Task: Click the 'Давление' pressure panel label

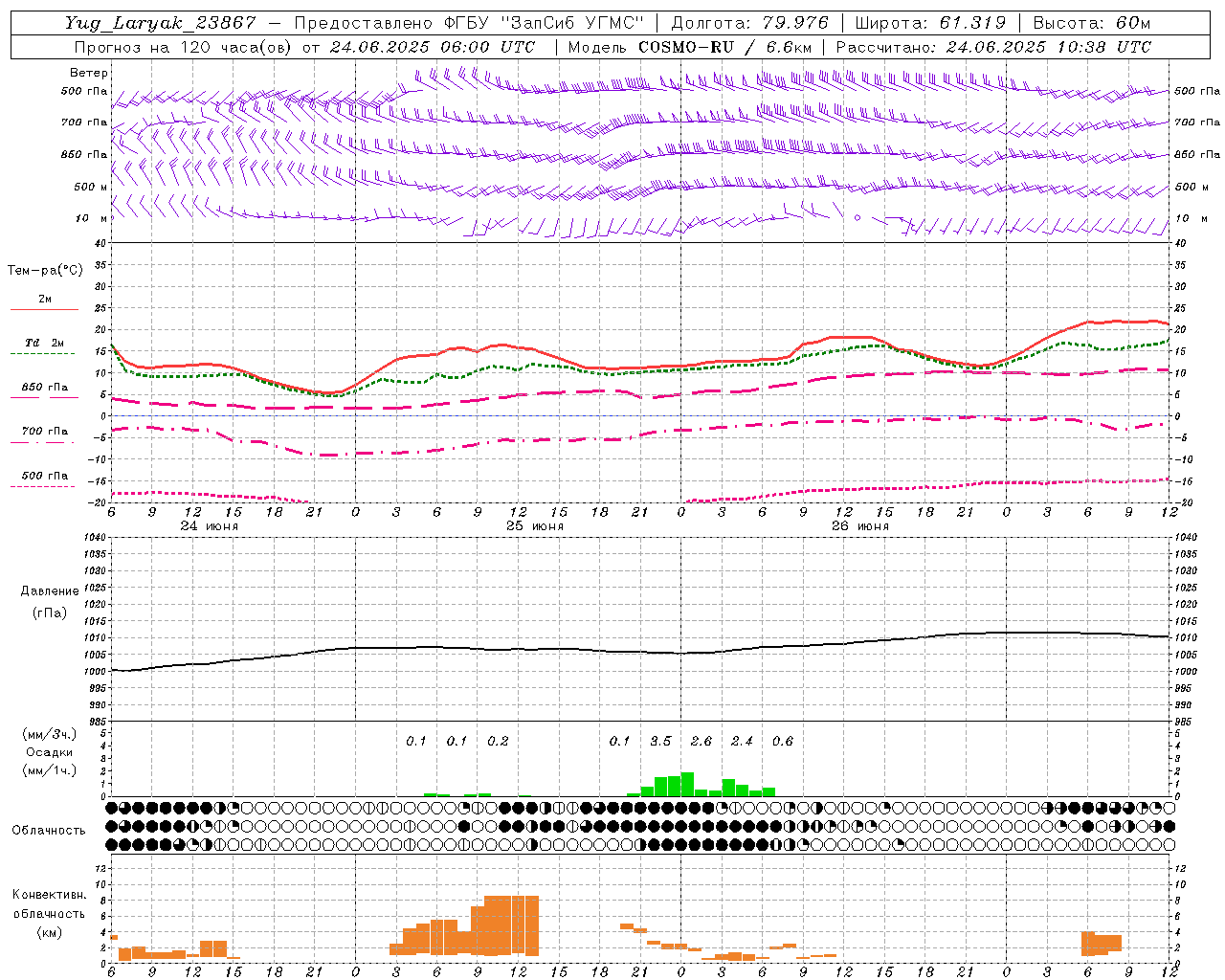Action: pyautogui.click(x=49, y=591)
